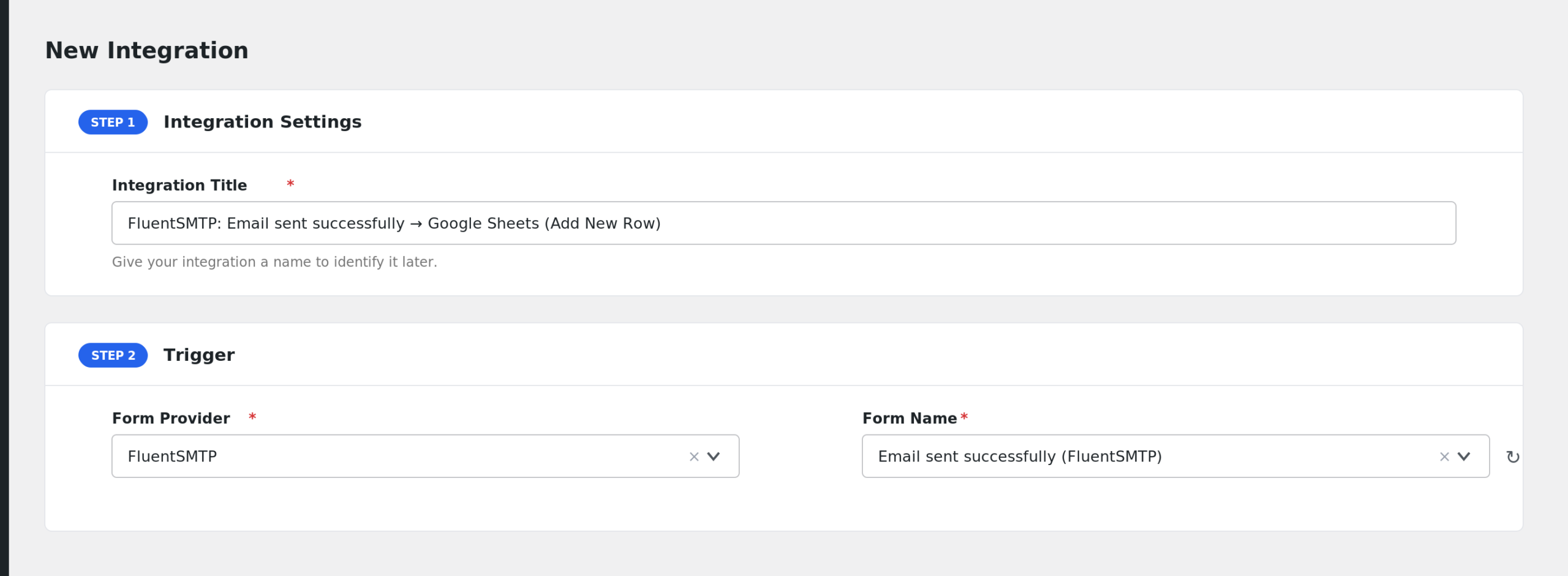Click the Form Name label
1568x576 pixels.
[910, 419]
